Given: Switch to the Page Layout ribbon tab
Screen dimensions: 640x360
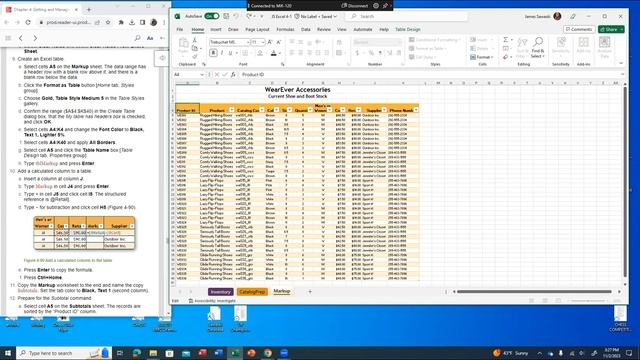Looking at the screenshot, I should pyautogui.click(x=257, y=29).
